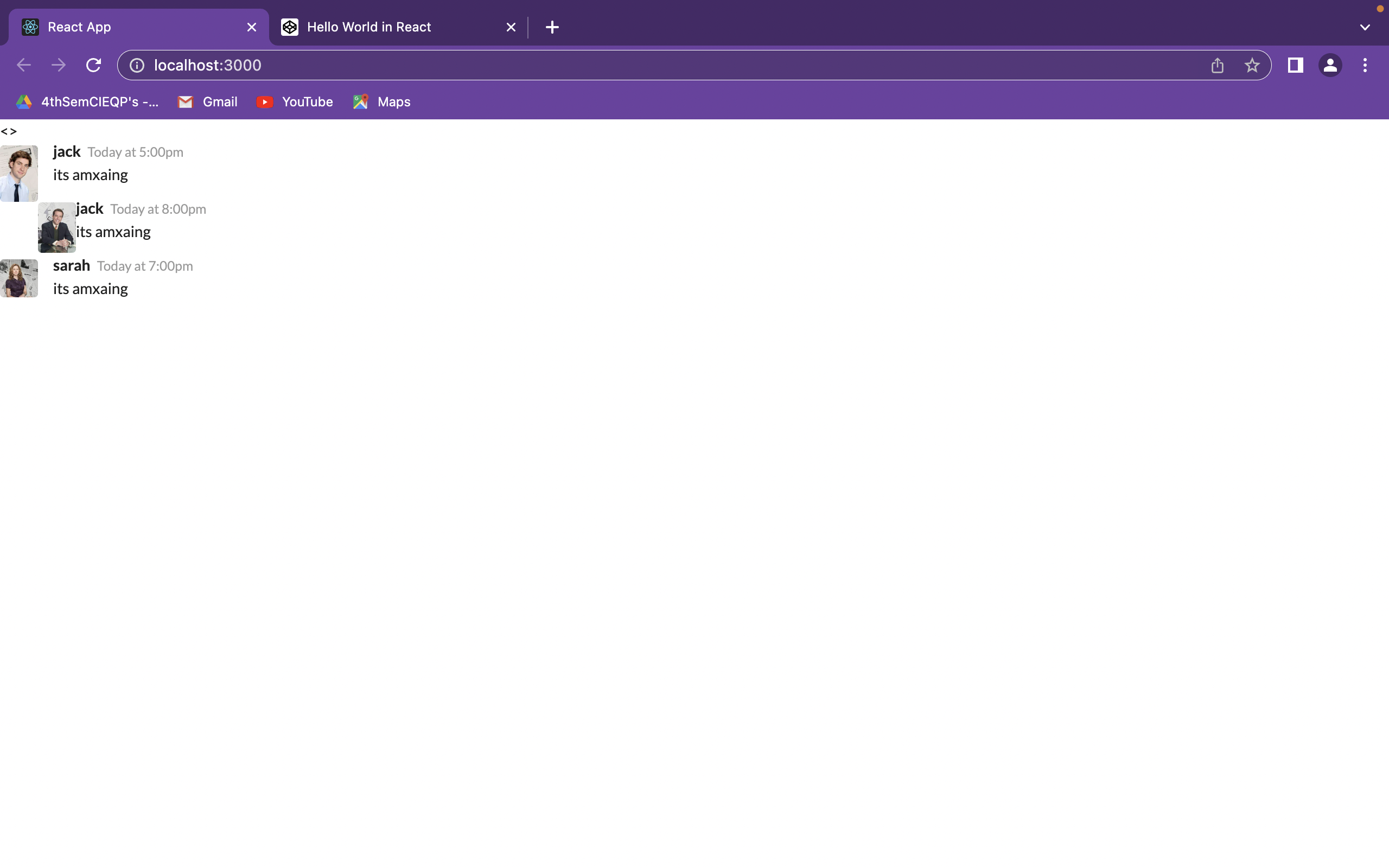Switch to the Hello World in React tab
The width and height of the screenshot is (1389, 868).
coord(369,27)
